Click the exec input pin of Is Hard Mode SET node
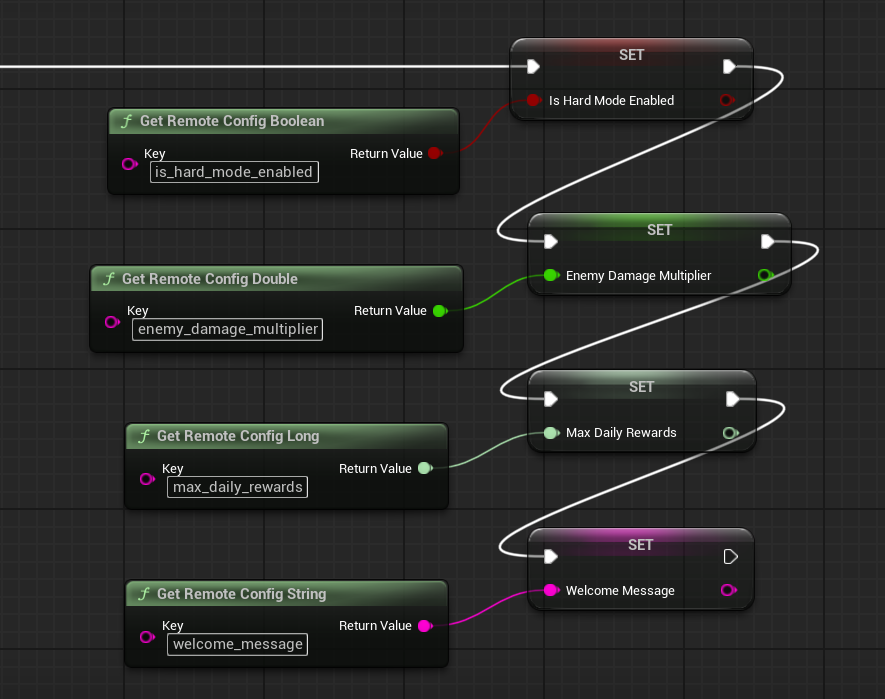Viewport: 885px width, 699px height. pos(534,67)
